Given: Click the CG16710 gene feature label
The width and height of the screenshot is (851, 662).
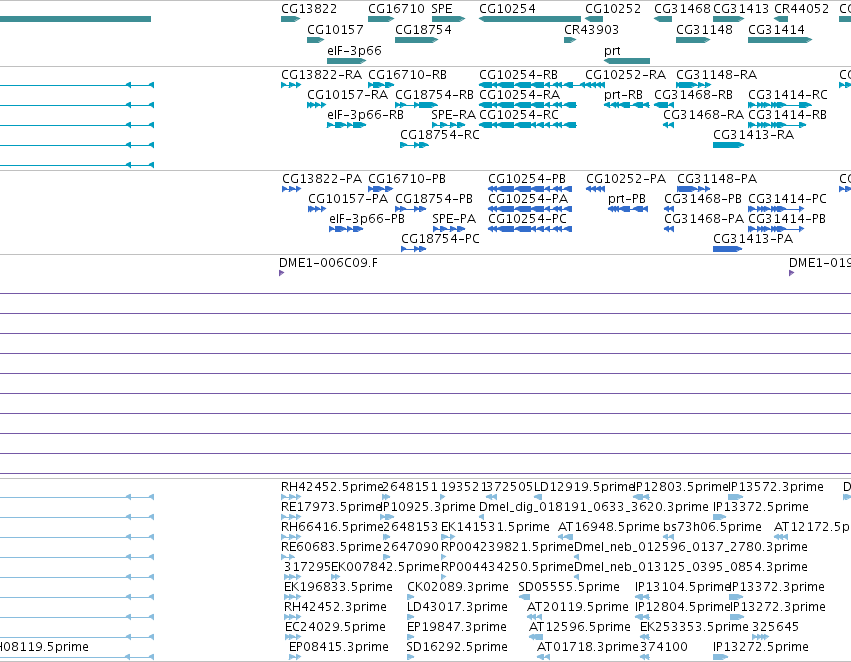Looking at the screenshot, I should (396, 9).
